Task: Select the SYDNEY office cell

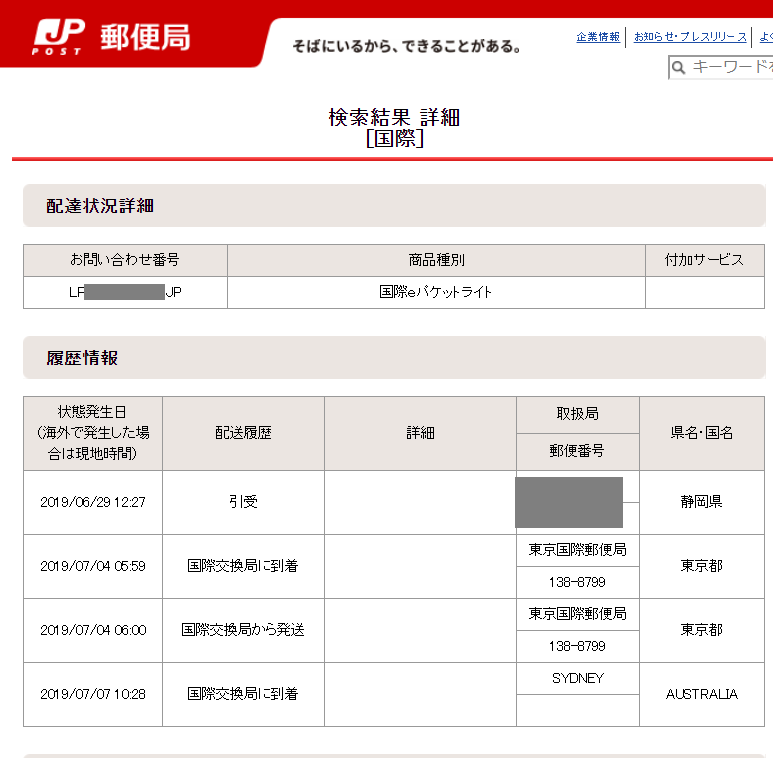Action: pyautogui.click(x=578, y=679)
